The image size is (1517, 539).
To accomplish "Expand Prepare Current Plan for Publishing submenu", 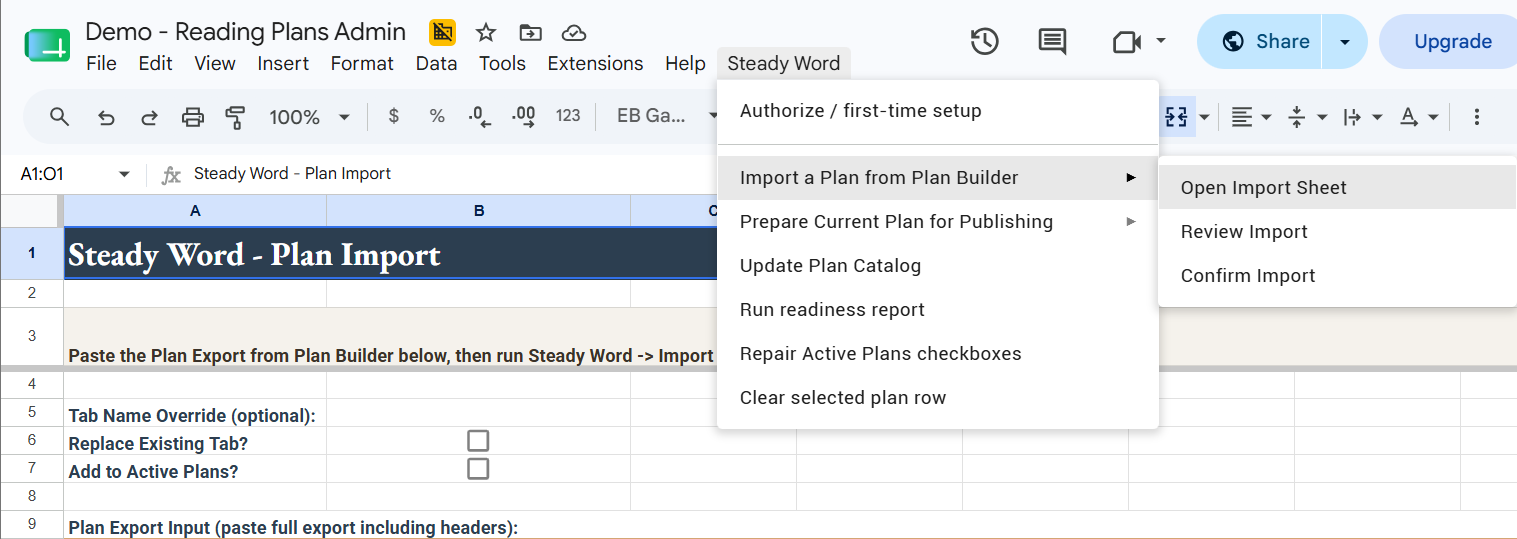I will point(938,222).
